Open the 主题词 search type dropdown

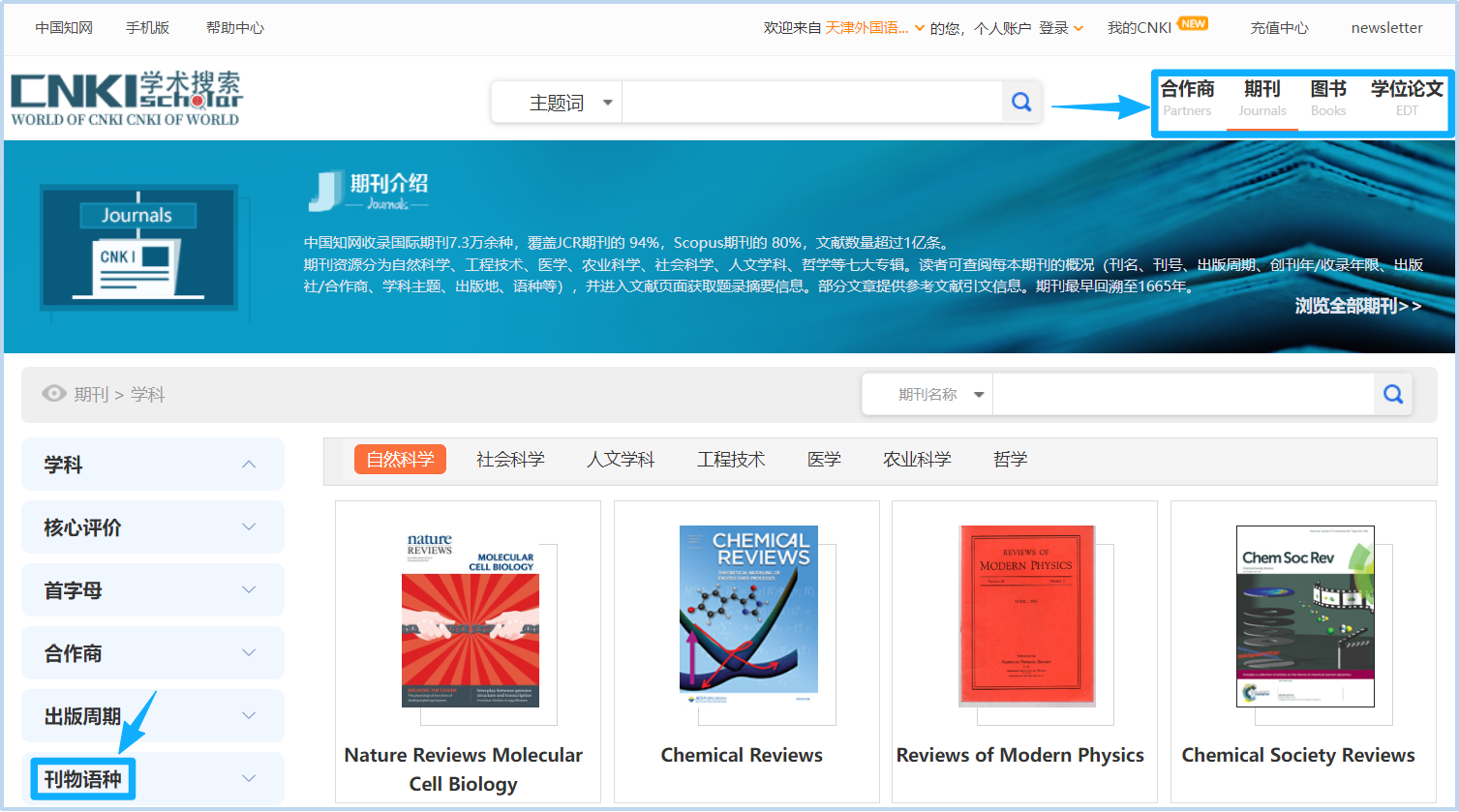point(570,103)
